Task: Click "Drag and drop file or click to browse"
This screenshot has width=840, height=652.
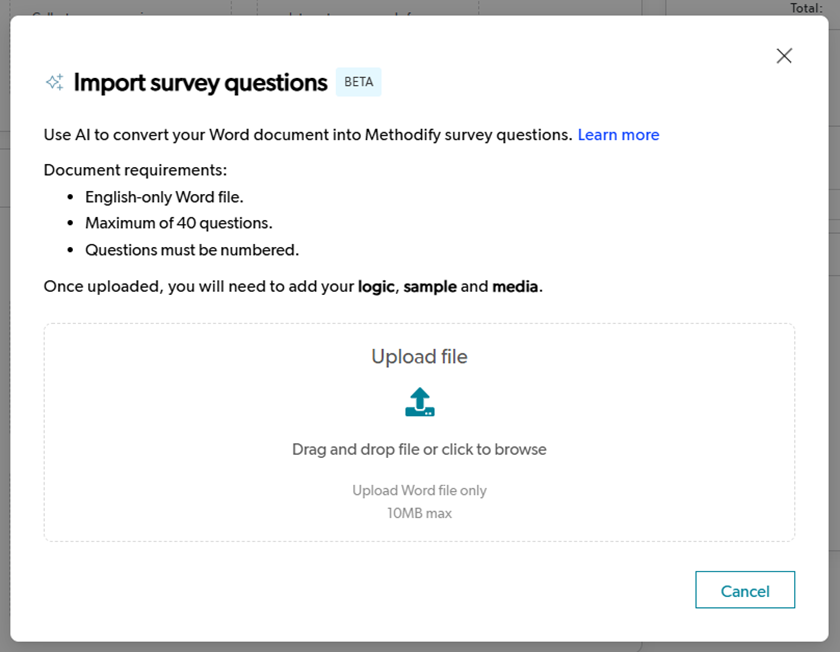Action: pos(419,450)
